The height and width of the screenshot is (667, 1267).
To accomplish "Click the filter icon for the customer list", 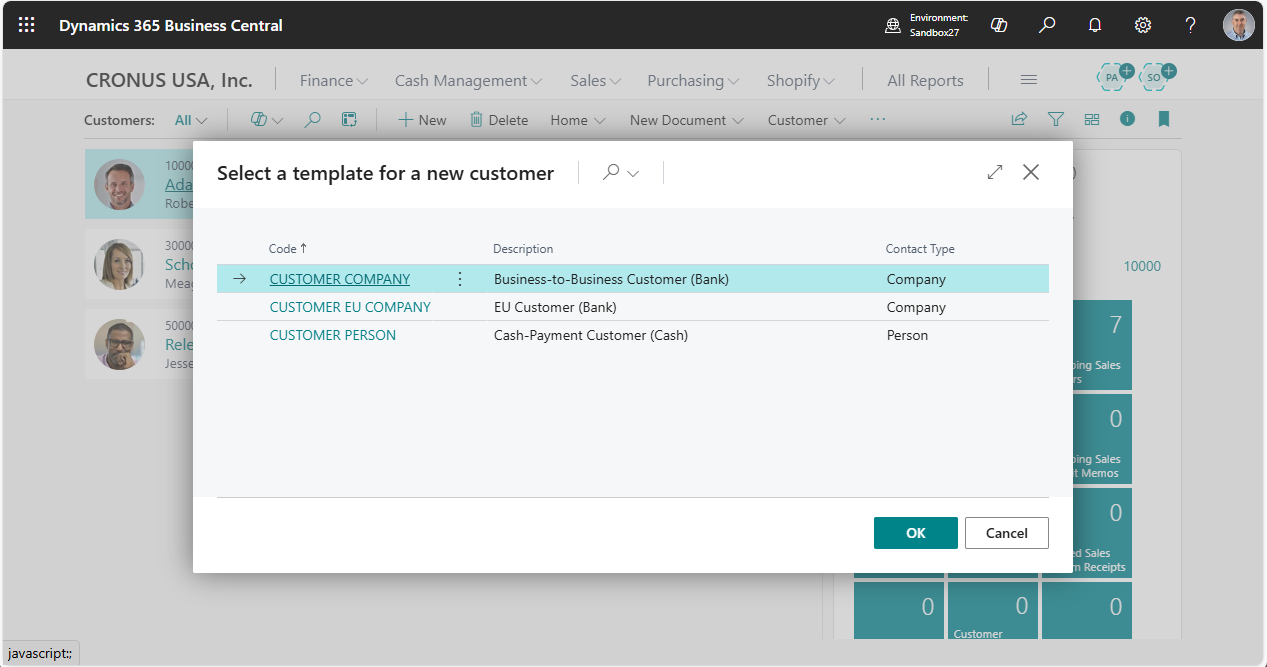I will 1055,119.
